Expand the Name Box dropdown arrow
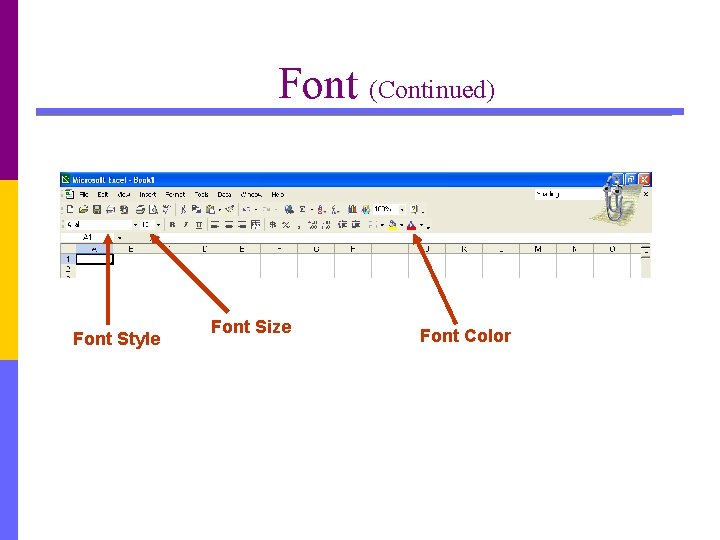 pos(119,237)
